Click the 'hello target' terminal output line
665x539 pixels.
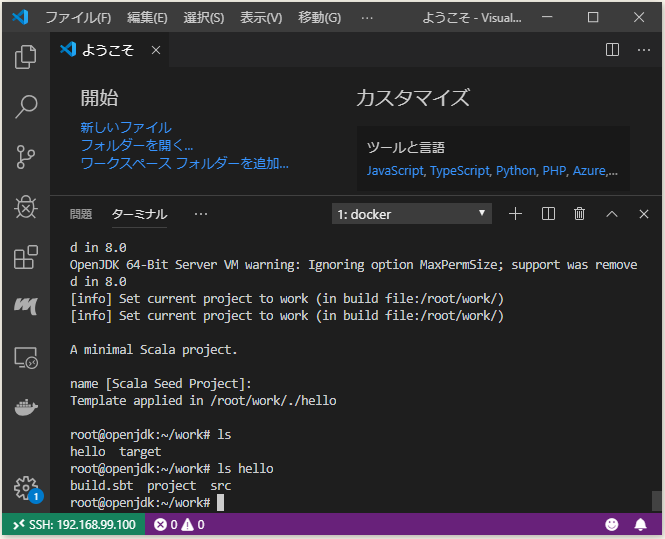click(115, 452)
